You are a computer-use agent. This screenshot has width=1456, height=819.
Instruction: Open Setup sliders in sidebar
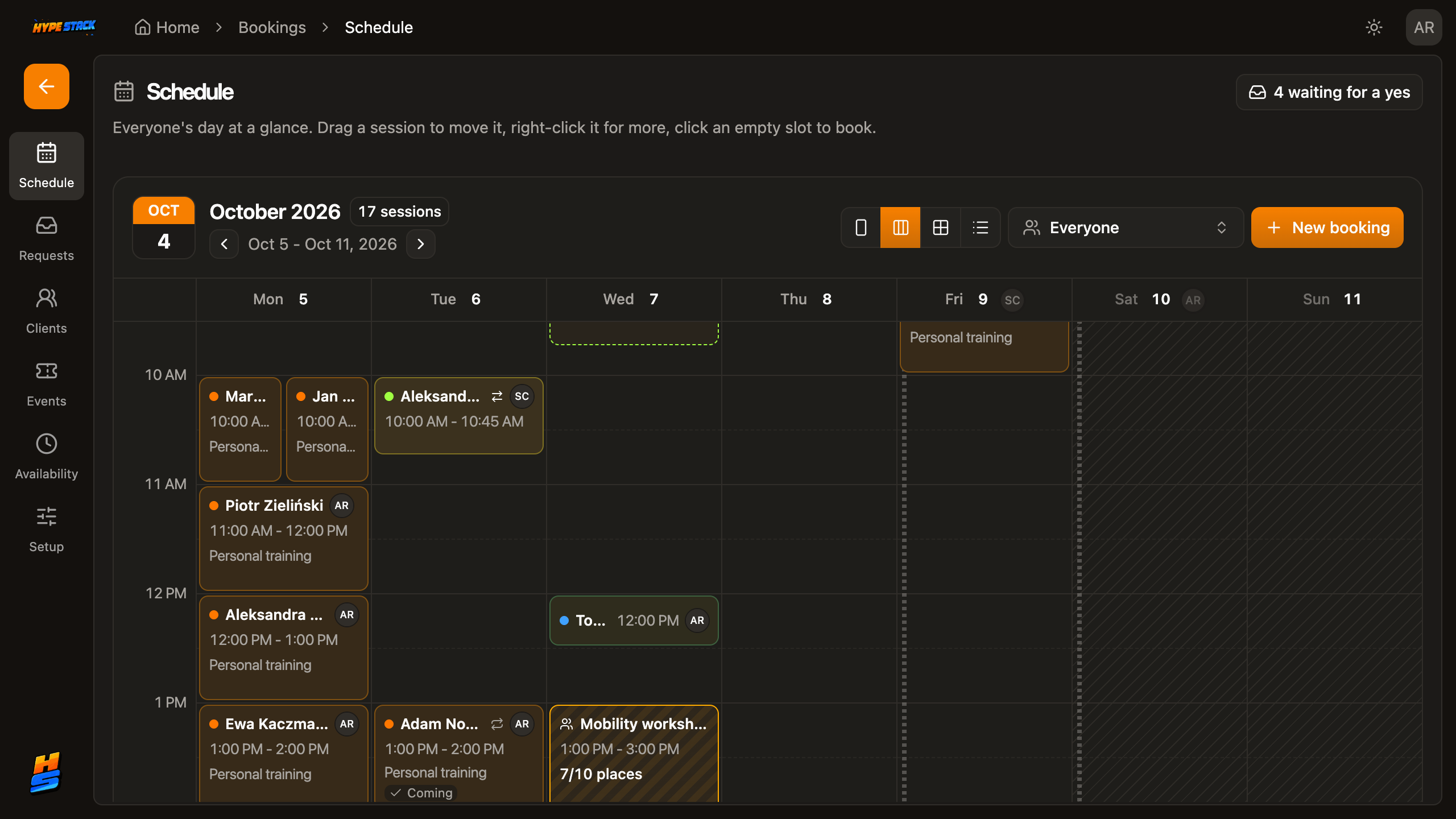click(47, 530)
